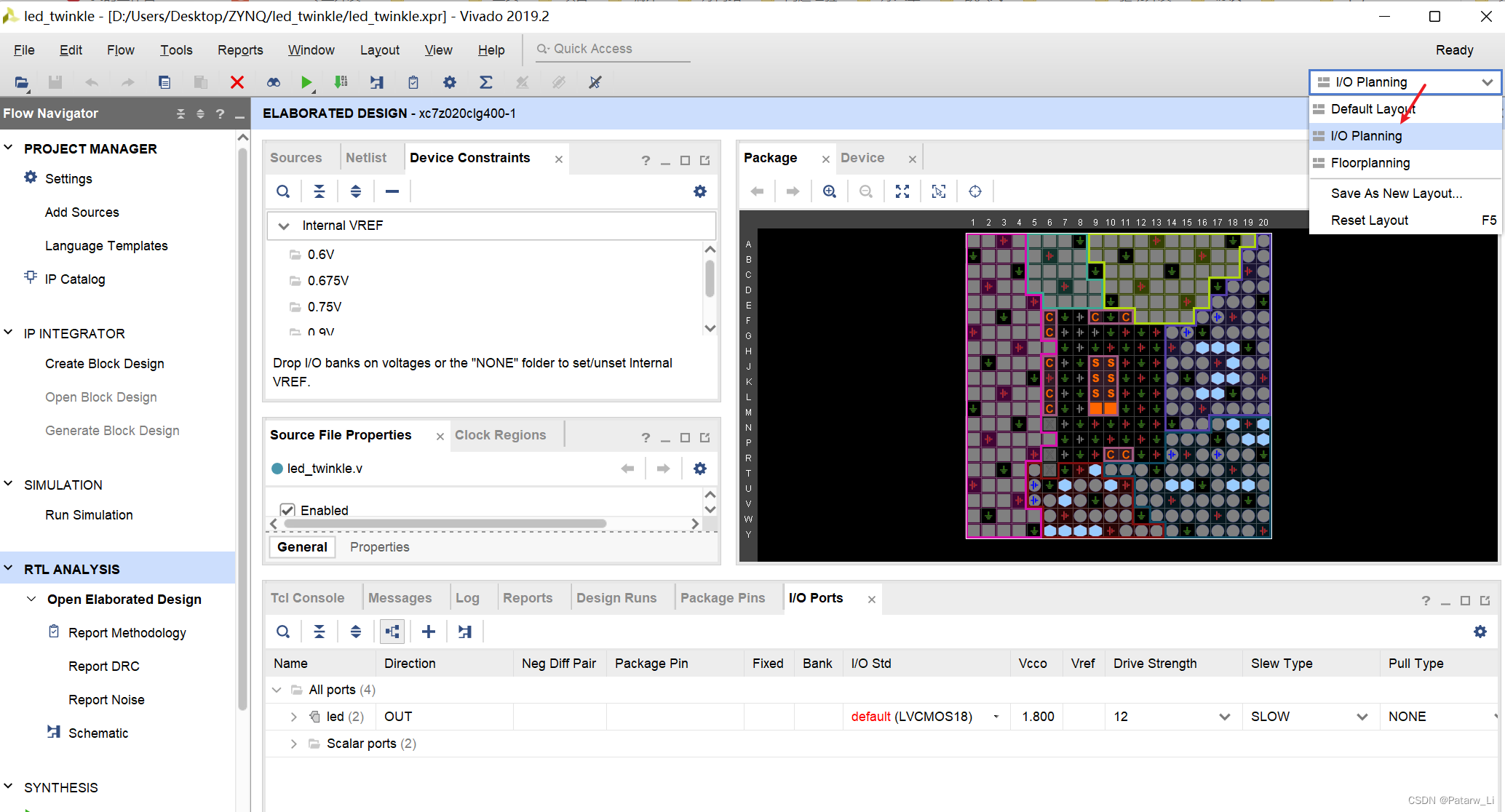
Task: Click Zoom Fit icon in Package toolbar
Action: (902, 191)
